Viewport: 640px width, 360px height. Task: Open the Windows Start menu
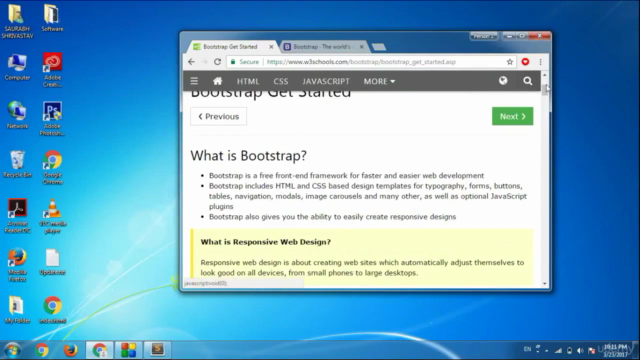click(x=13, y=350)
